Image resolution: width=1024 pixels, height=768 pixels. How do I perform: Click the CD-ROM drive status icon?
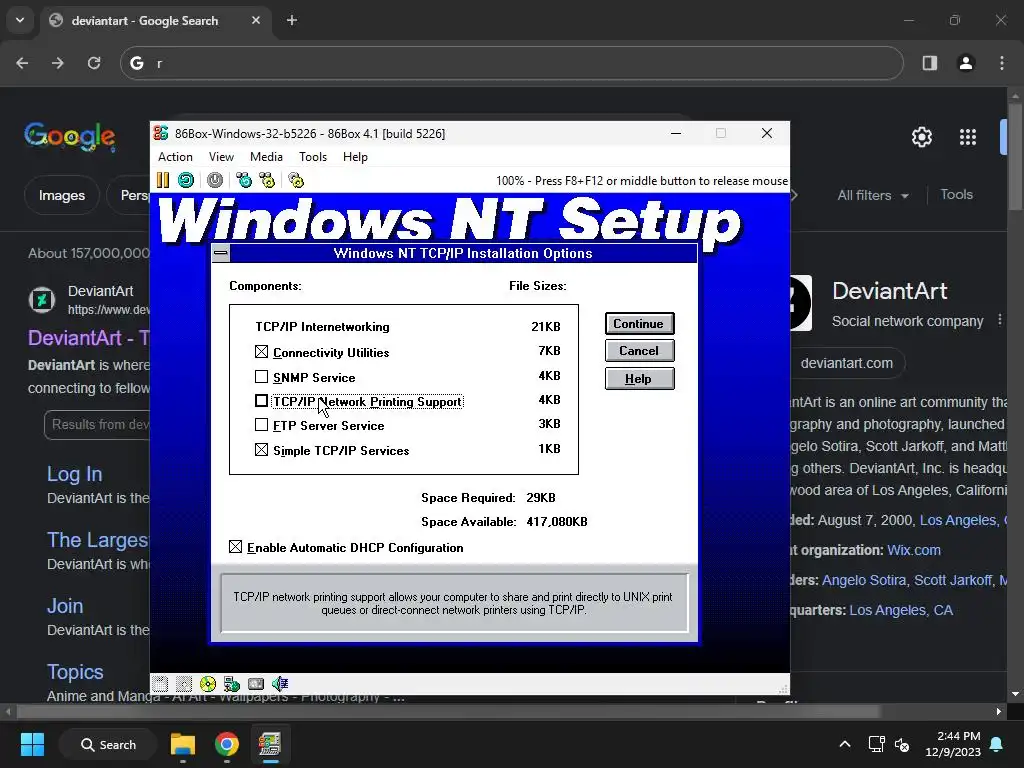tap(208, 684)
